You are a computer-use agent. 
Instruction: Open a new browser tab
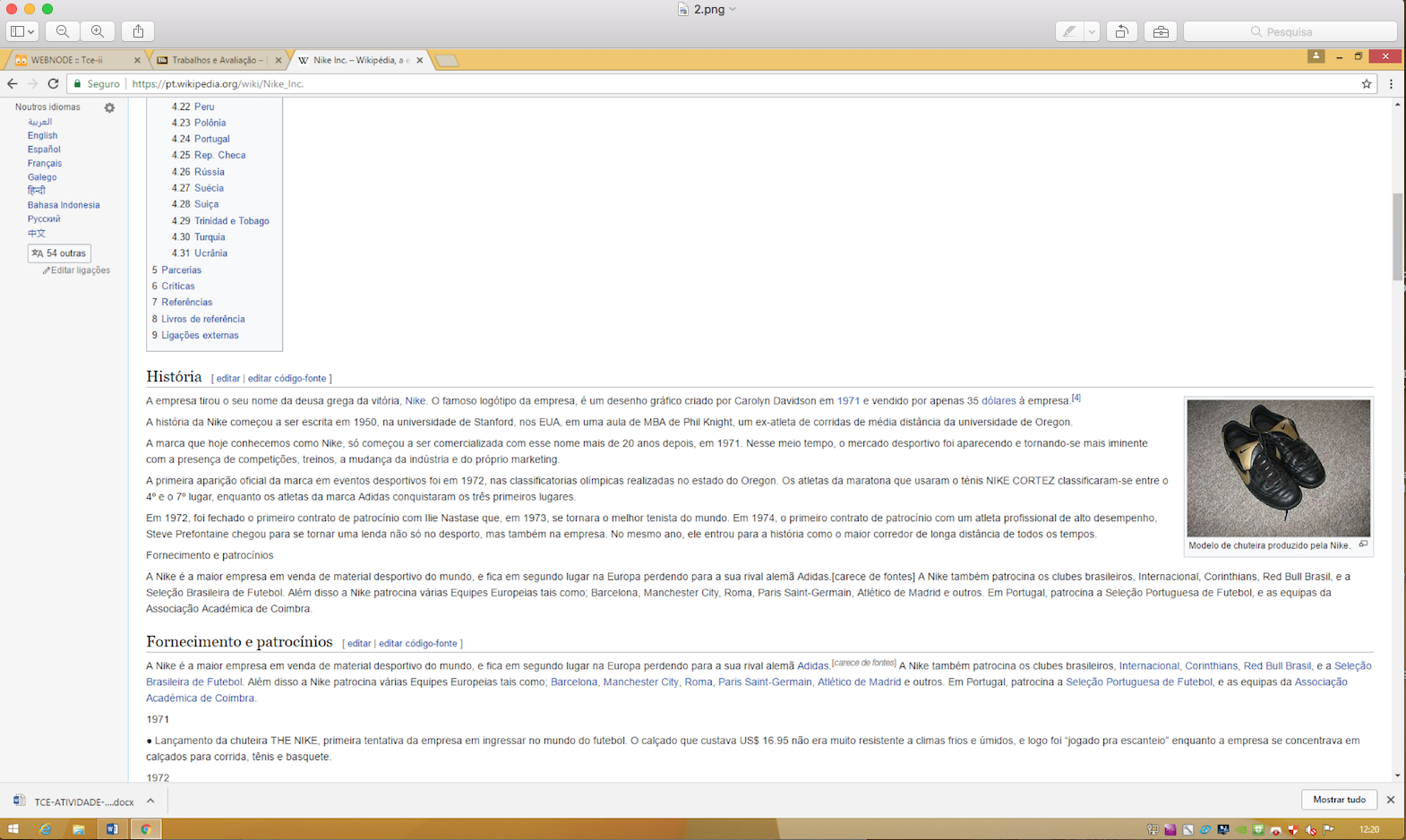pos(447,60)
